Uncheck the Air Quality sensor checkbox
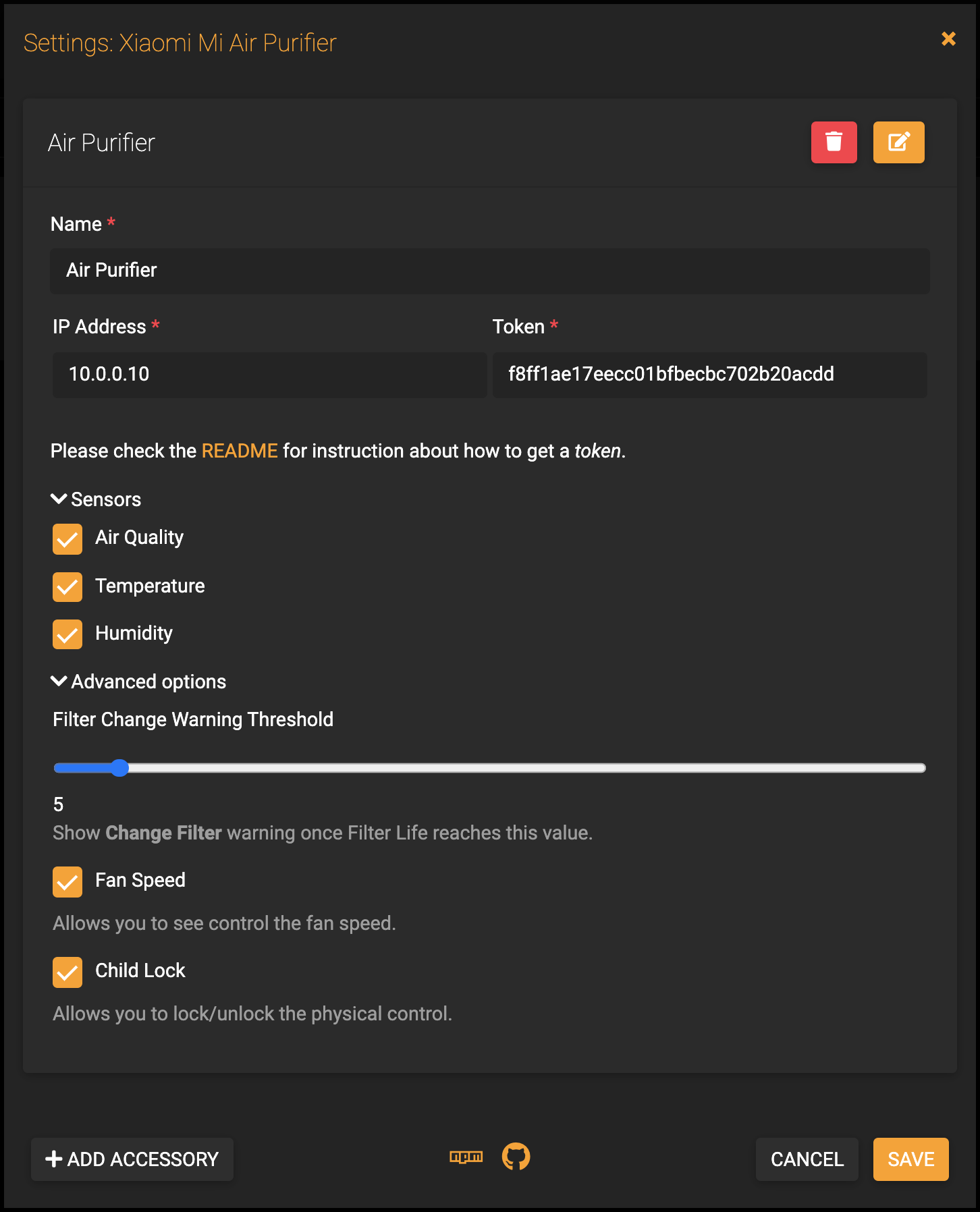980x1212 pixels. point(67,539)
